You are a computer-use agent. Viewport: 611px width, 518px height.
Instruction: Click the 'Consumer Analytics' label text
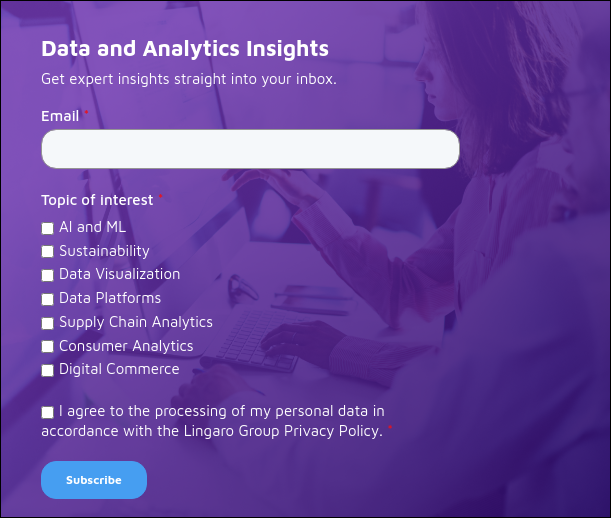click(126, 346)
